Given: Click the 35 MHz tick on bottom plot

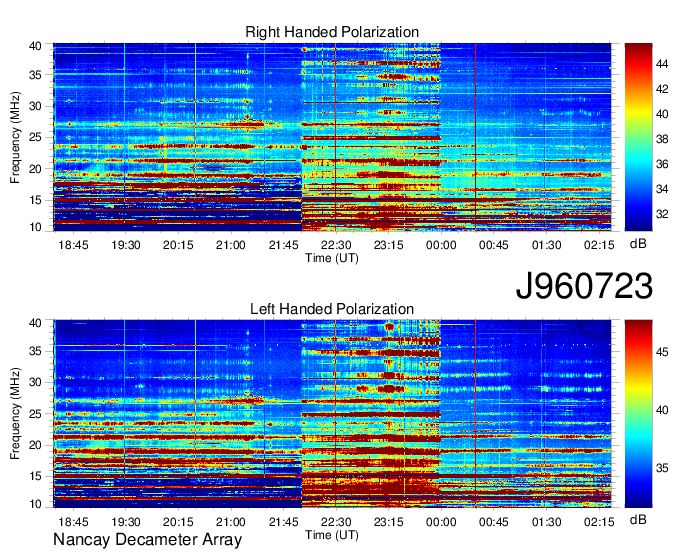Looking at the screenshot, I should click(x=35, y=351).
